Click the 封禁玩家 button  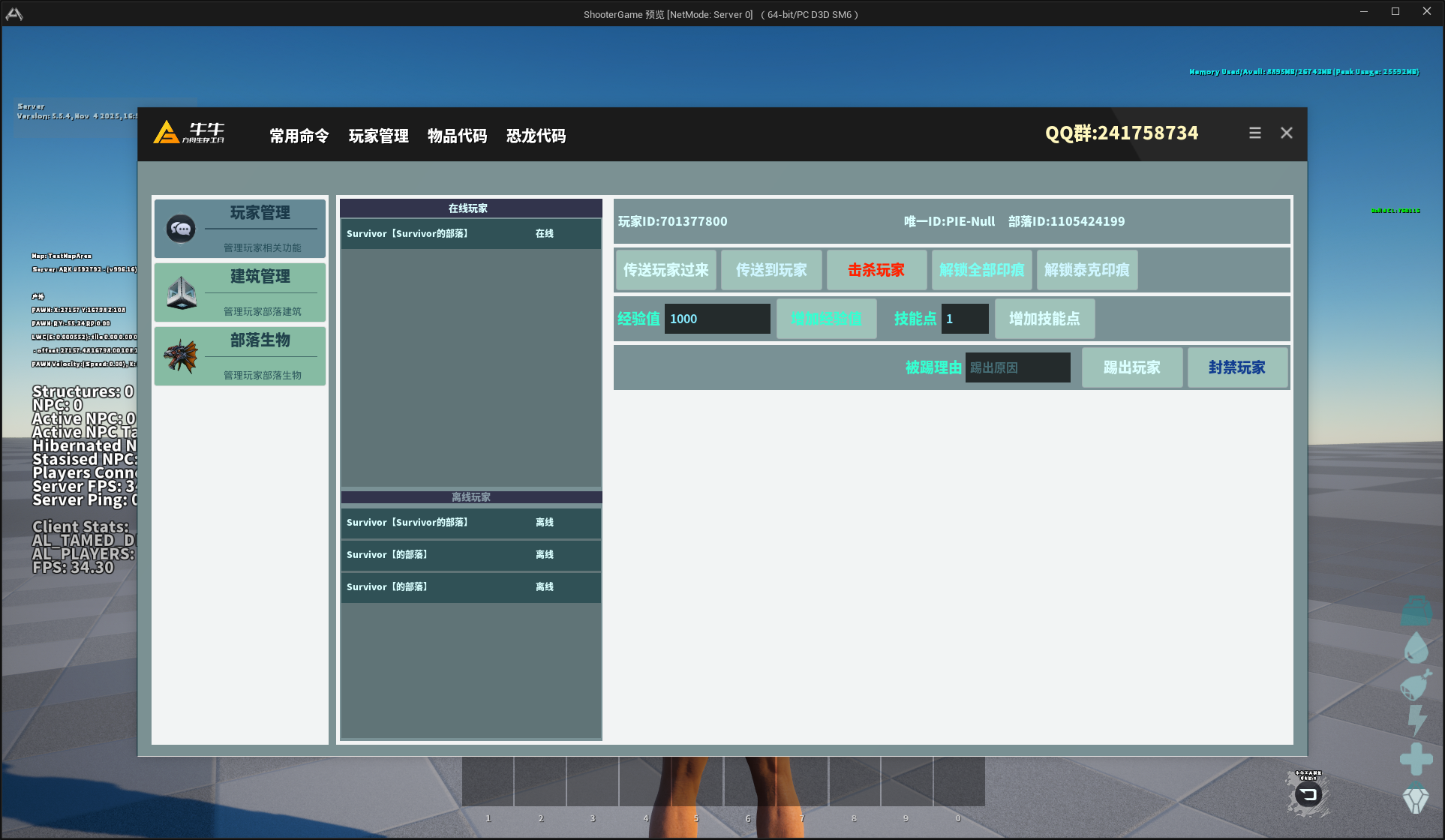click(1236, 367)
